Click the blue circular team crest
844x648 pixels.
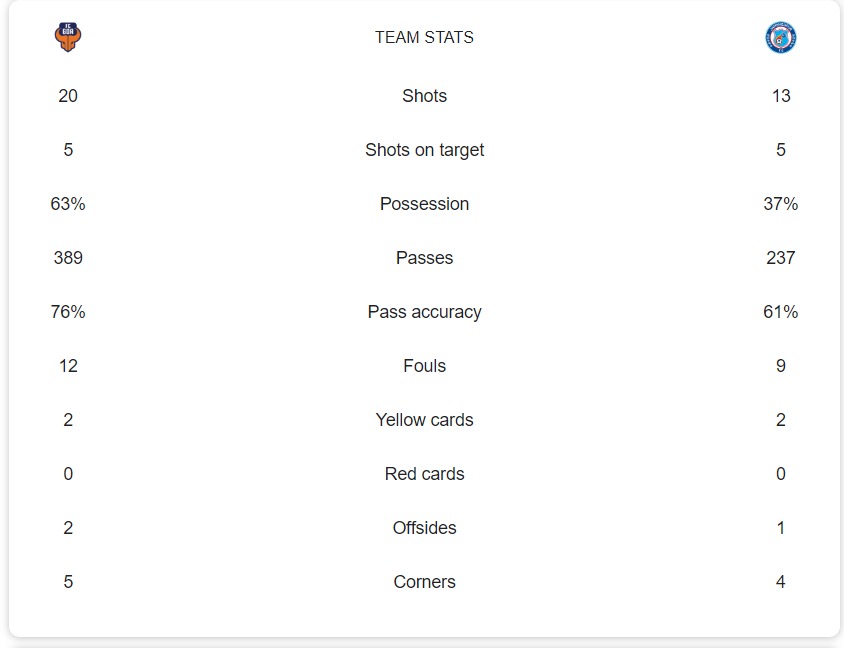click(780, 38)
